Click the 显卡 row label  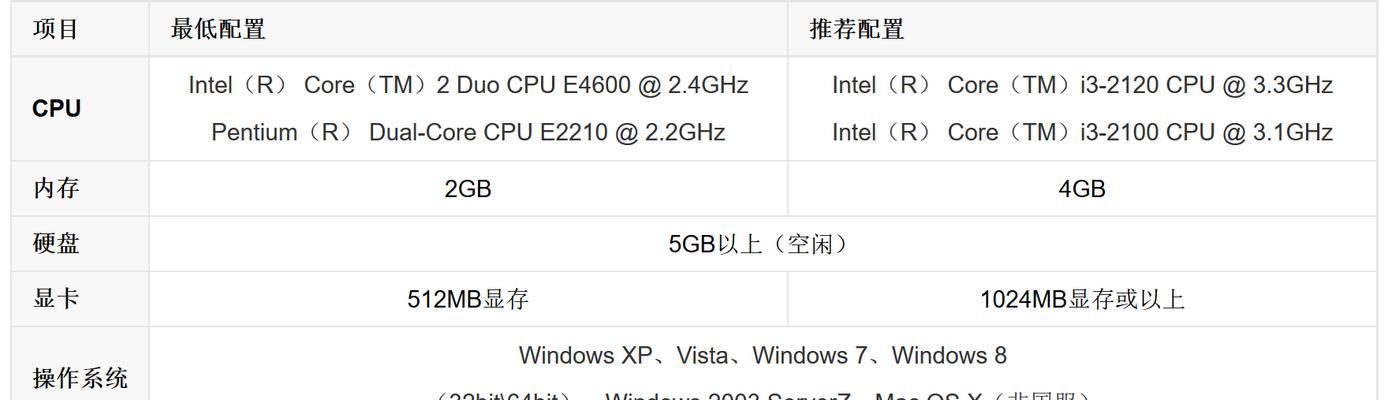point(56,298)
